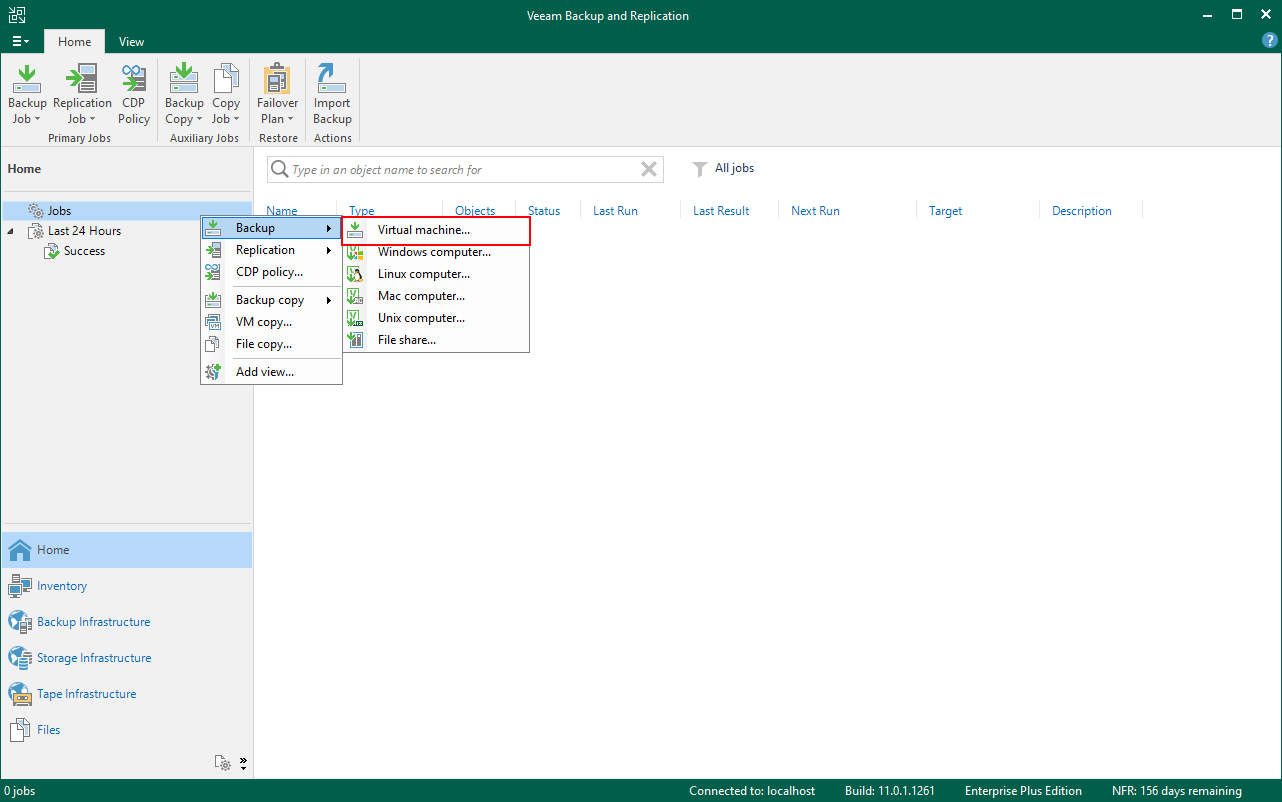1282x802 pixels.
Task: Expand the Backup copy submenu arrow
Action: pyautogui.click(x=329, y=300)
